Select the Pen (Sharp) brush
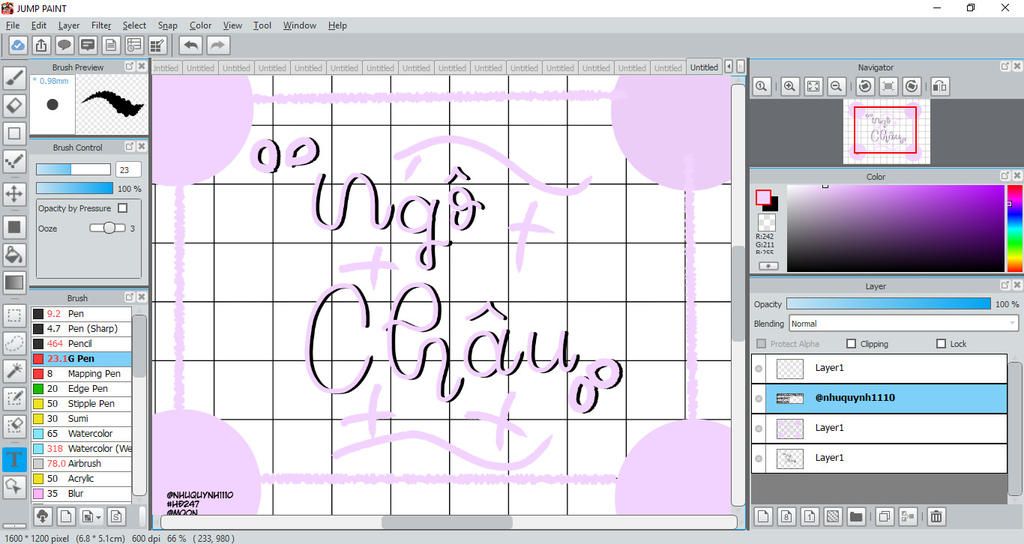 [82, 328]
